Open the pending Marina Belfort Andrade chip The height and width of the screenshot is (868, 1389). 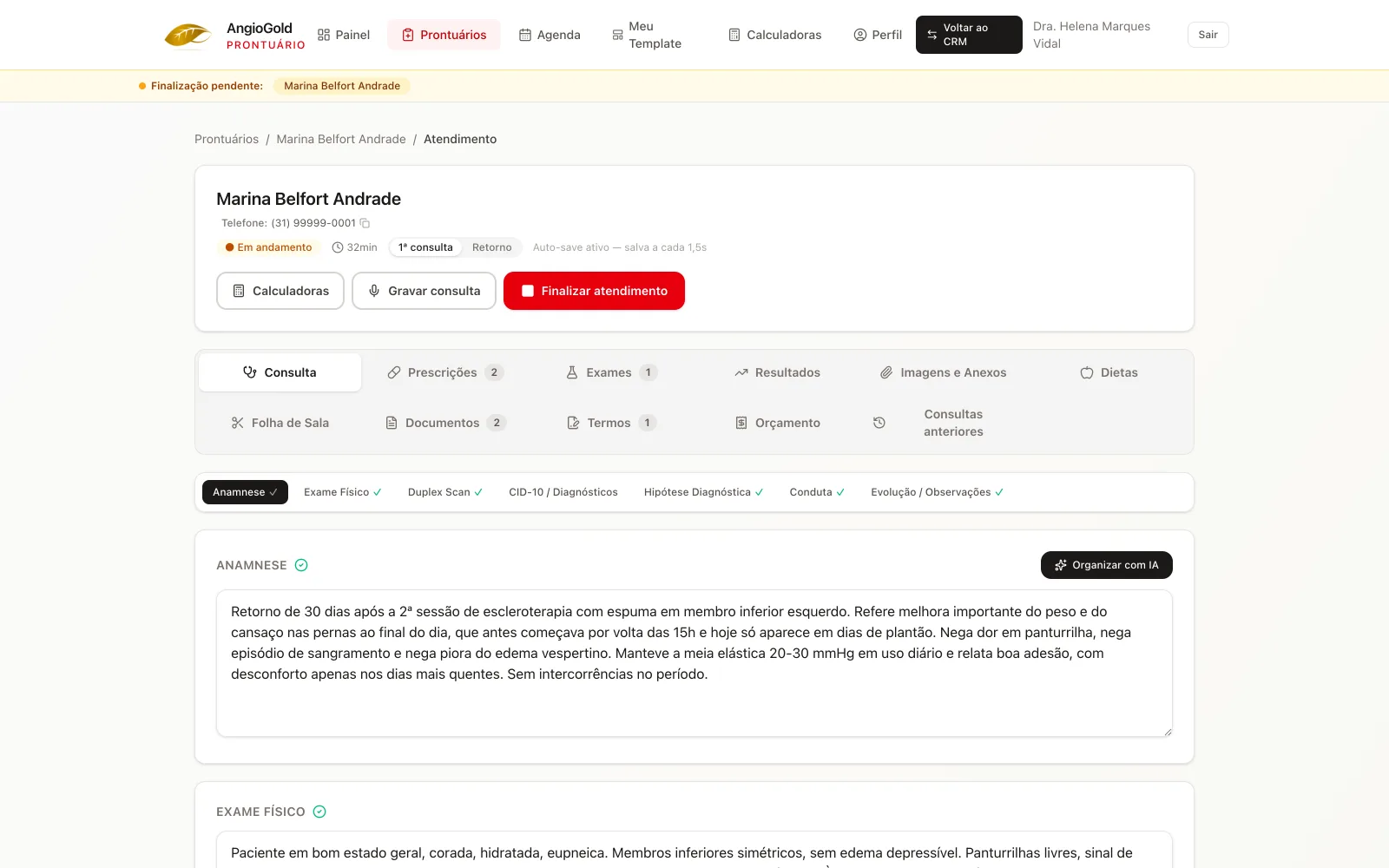point(342,86)
